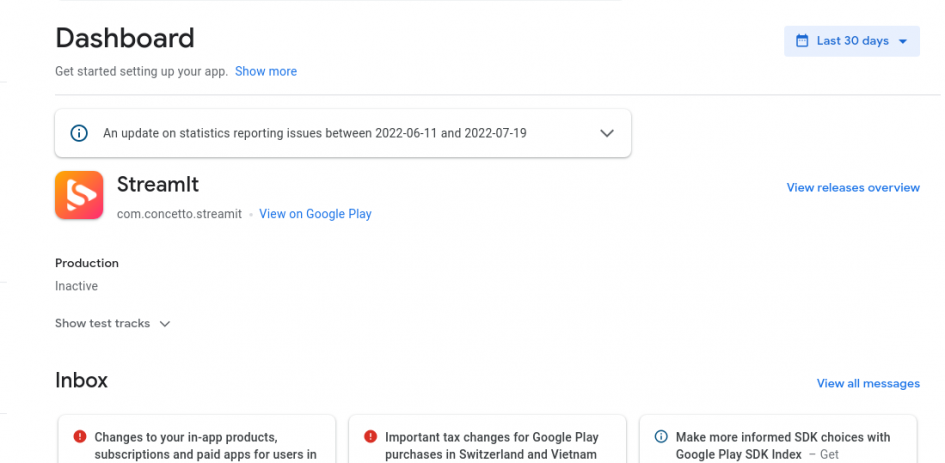Click the info icon in statistics update banner
The width and height of the screenshot is (945, 463).
[x=79, y=133]
